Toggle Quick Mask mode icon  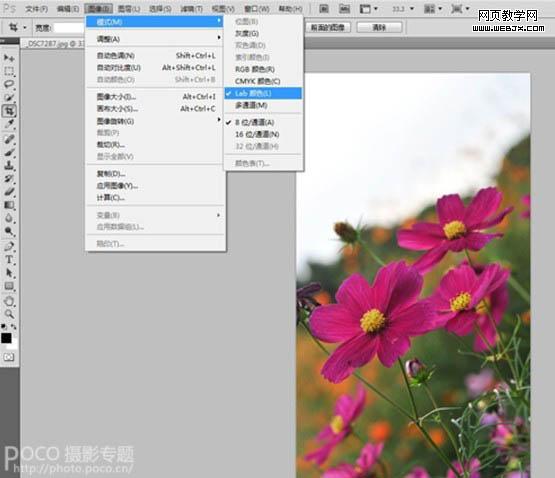[x=9, y=357]
